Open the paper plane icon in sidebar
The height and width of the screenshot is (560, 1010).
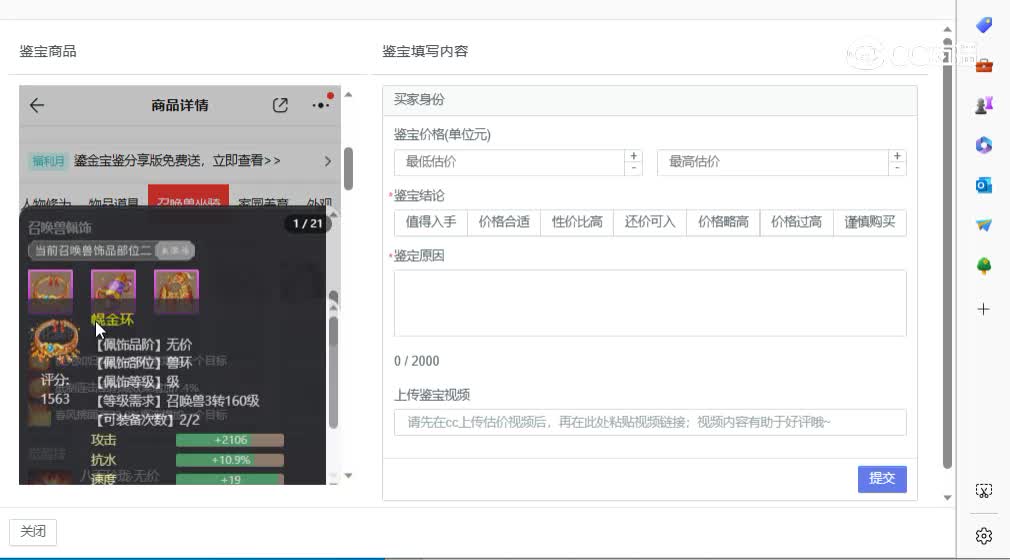984,225
